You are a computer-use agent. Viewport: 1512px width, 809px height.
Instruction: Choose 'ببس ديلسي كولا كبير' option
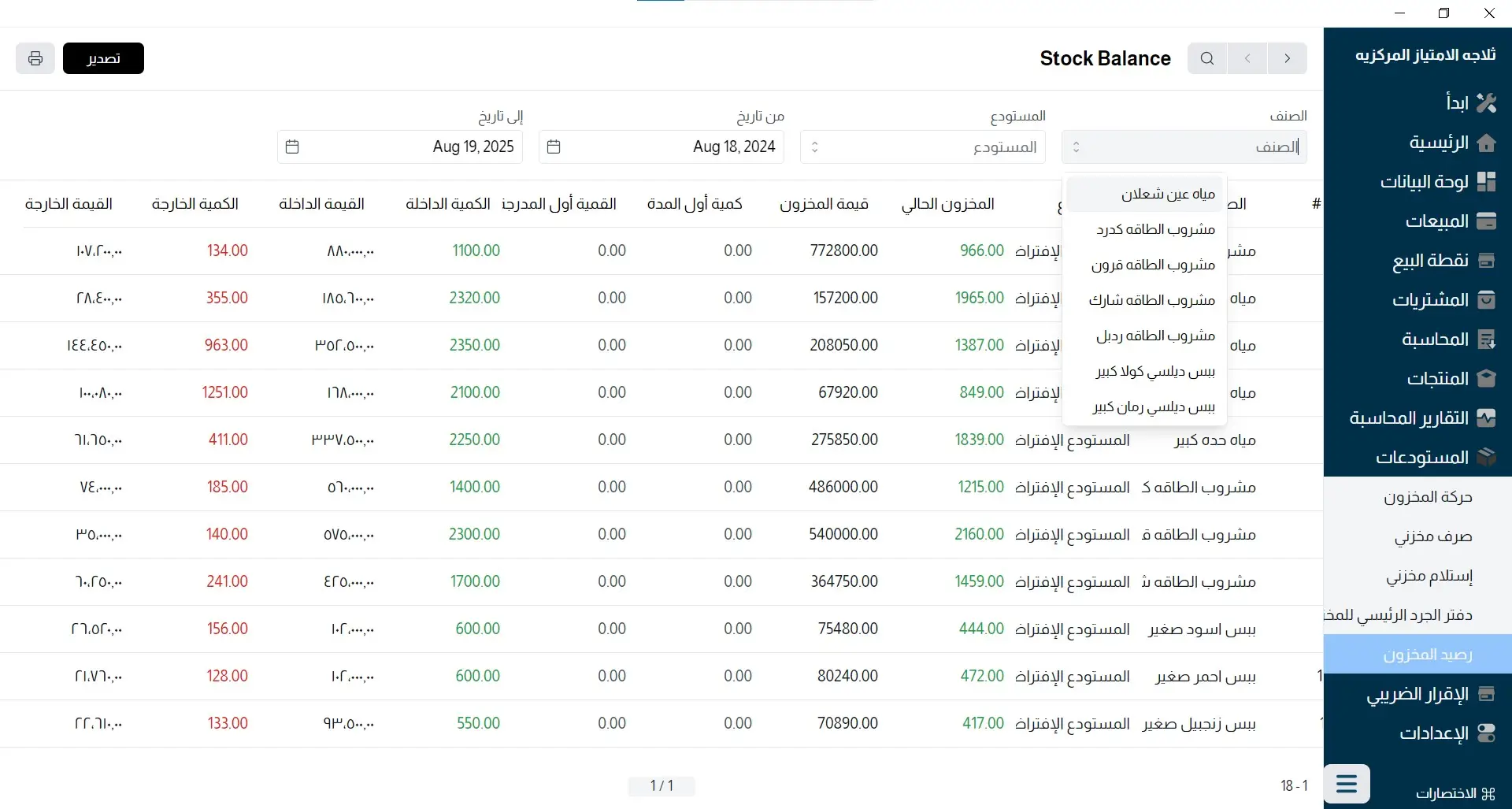[1154, 371]
